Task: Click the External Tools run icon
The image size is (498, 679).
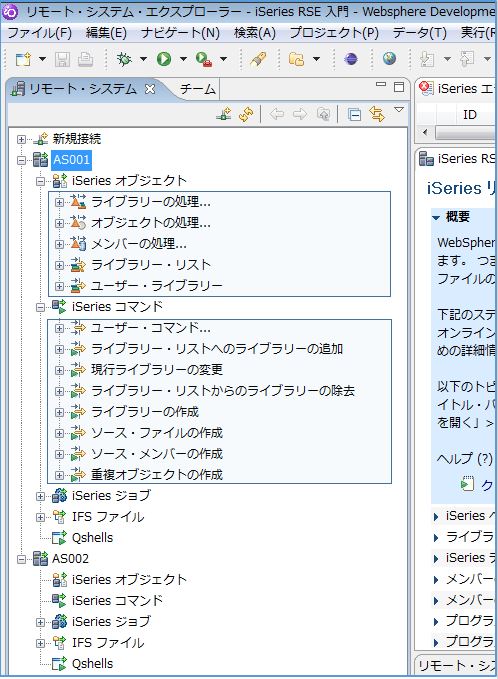Action: click(x=204, y=59)
